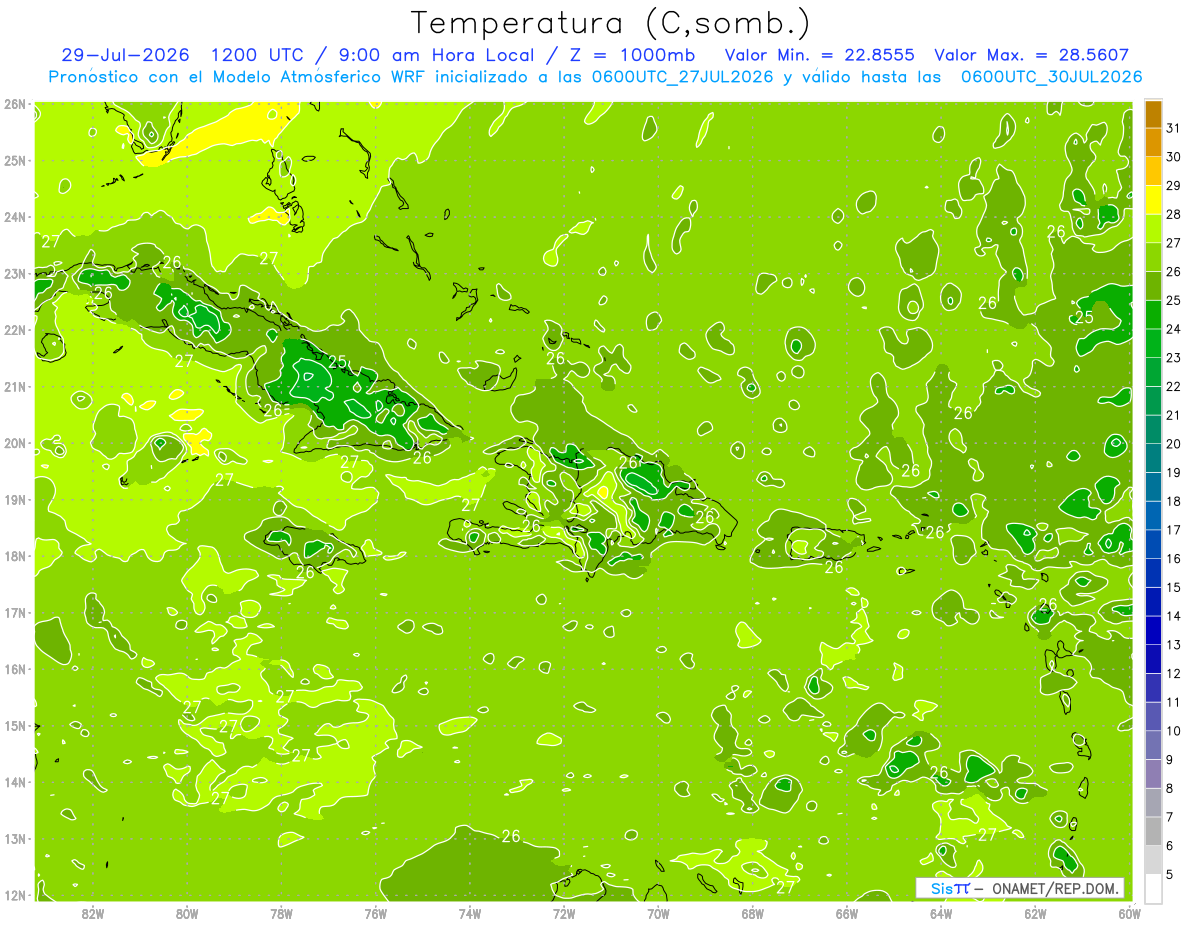The image size is (1200, 927).
Task: Click the 14N latitude axis label
Action: coord(14,782)
